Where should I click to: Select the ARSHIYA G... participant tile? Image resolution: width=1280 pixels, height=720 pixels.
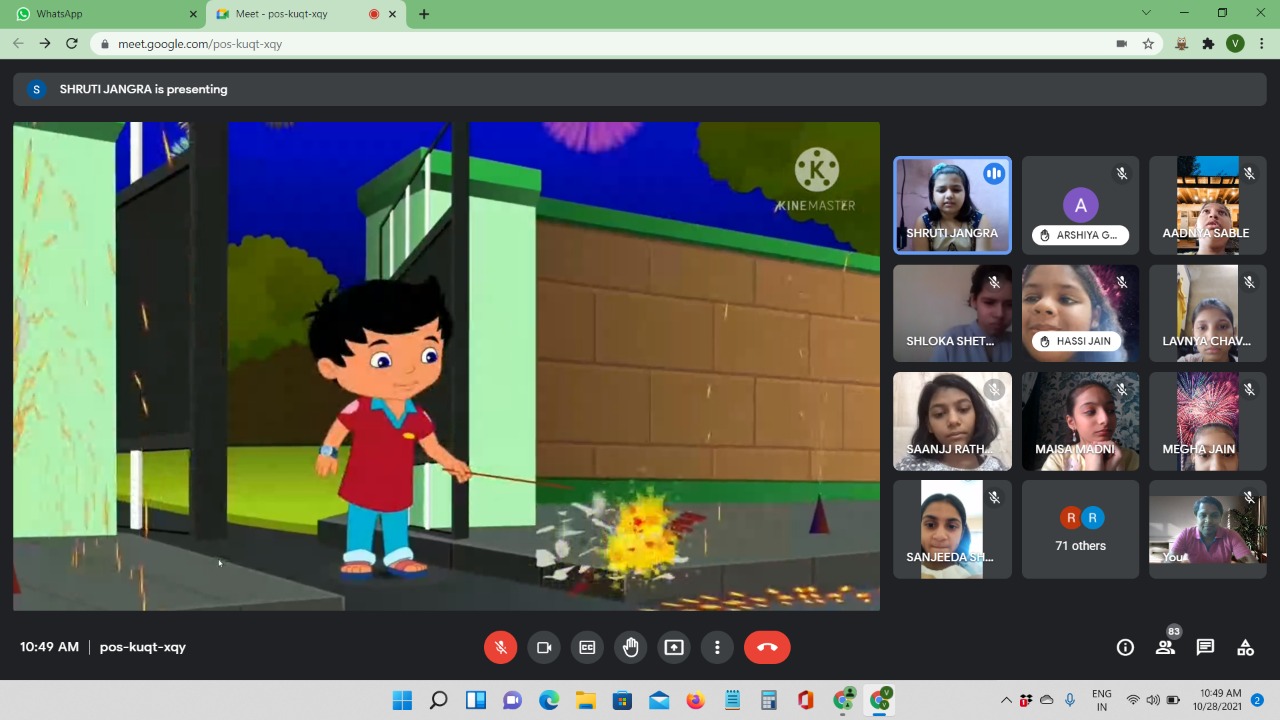1080,205
